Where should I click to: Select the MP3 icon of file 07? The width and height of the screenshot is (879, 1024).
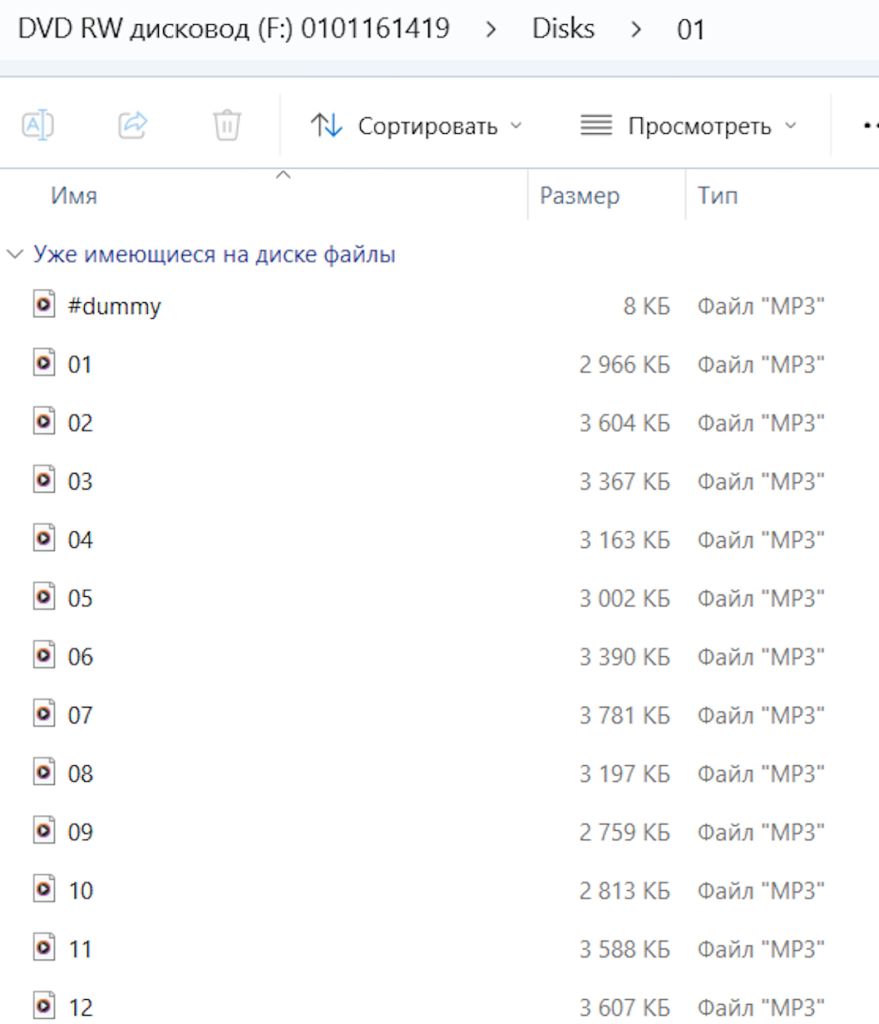point(44,713)
